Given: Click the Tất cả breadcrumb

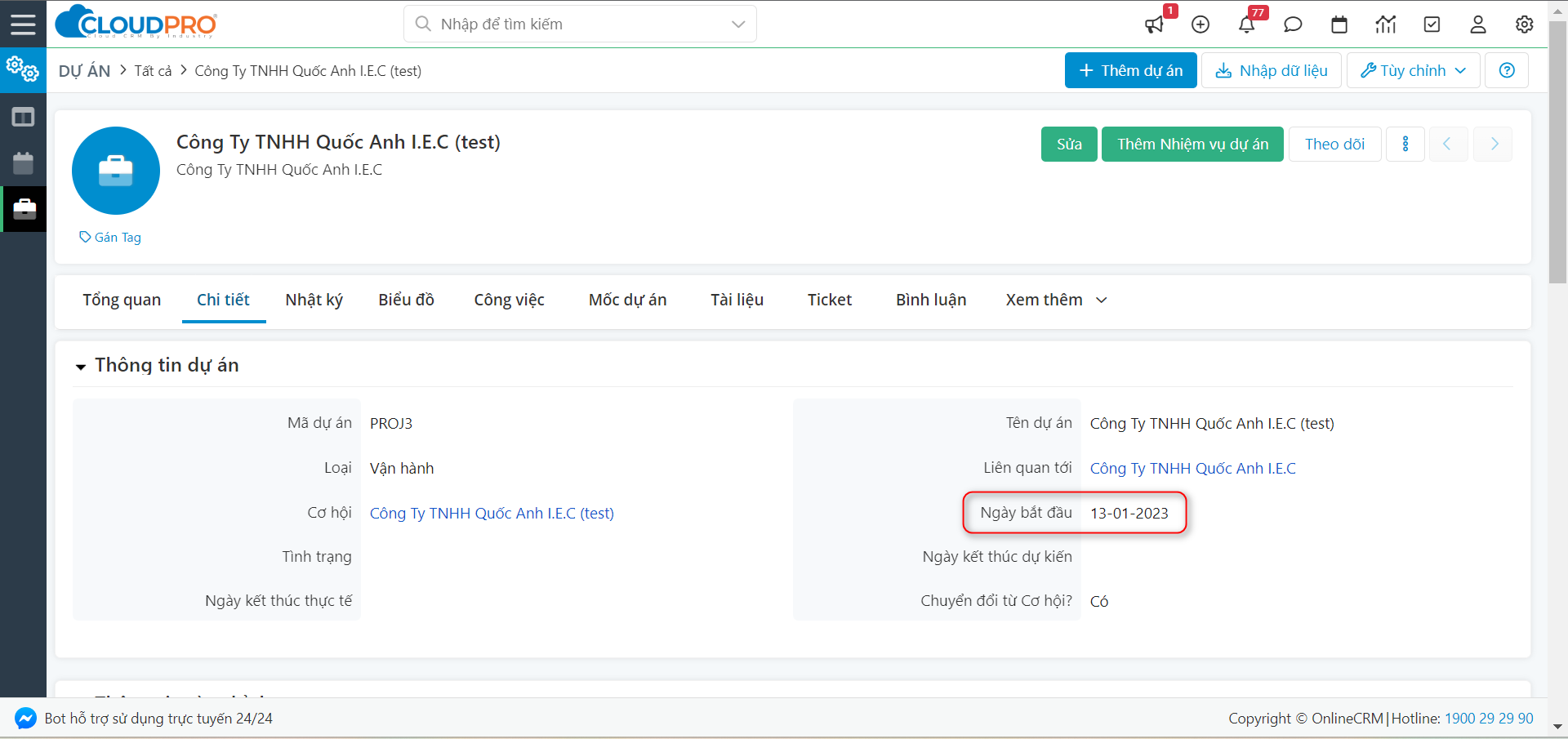Looking at the screenshot, I should pos(153,71).
